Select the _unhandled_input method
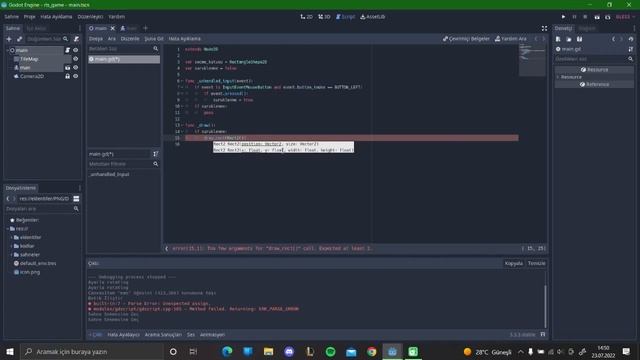 (109, 174)
